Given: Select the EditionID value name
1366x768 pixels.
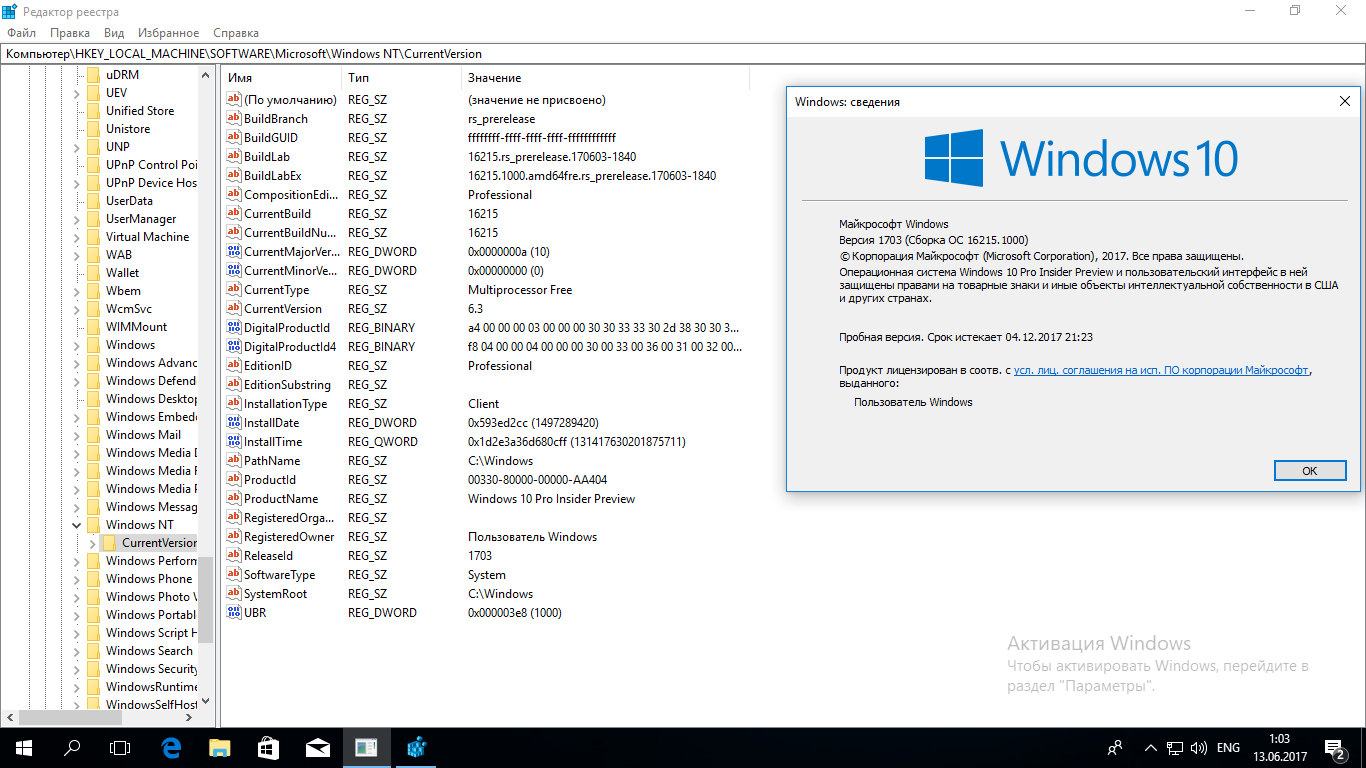Looking at the screenshot, I should point(268,366).
